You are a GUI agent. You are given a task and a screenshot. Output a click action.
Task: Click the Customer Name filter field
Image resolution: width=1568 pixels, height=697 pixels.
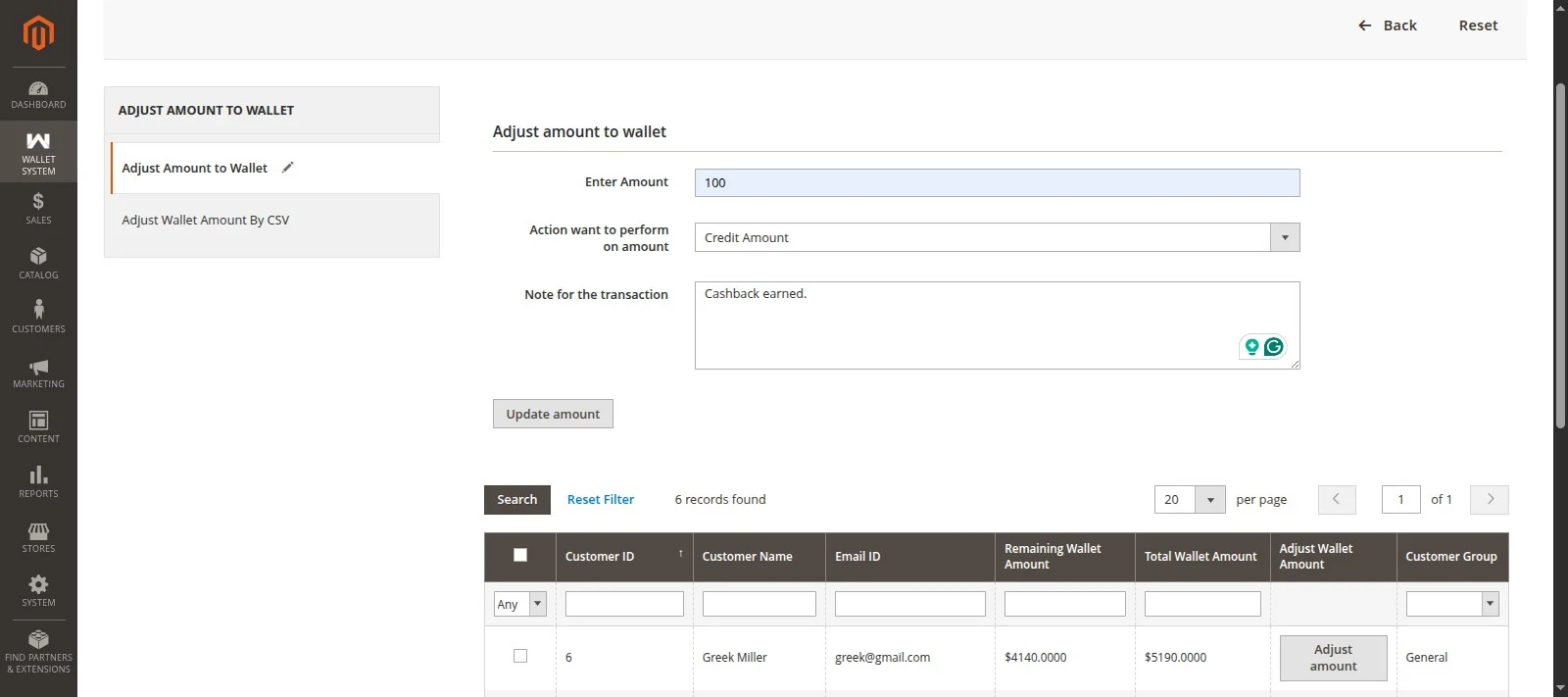[759, 604]
